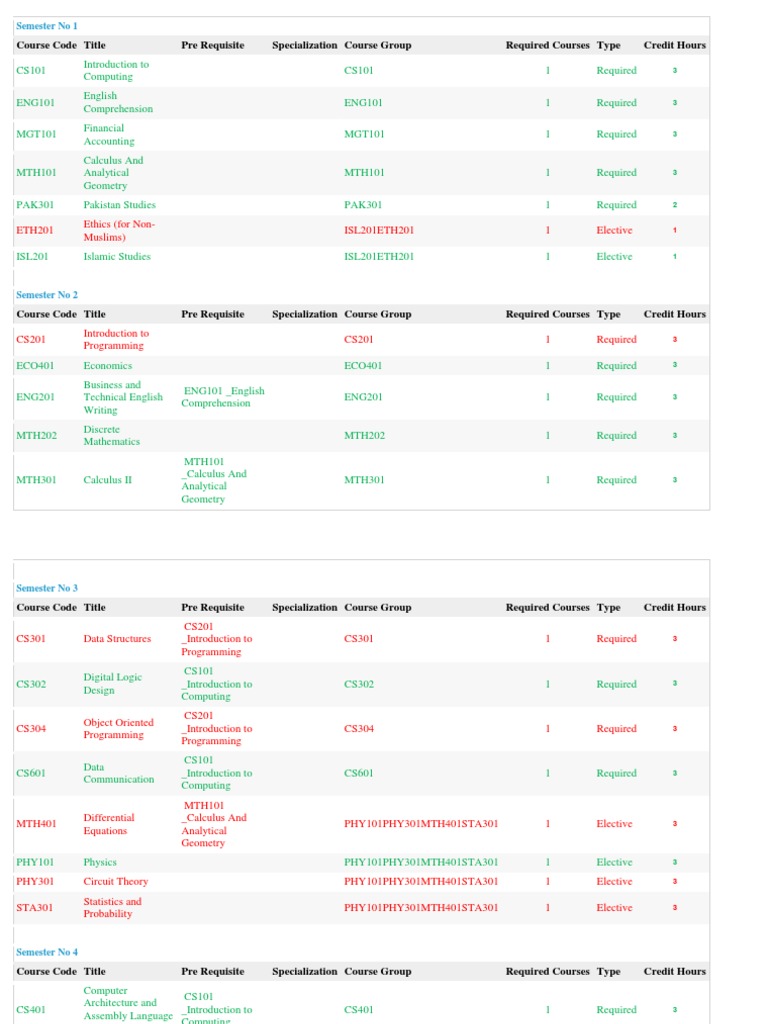Click the Required type in CS304 row
This screenshot has height=1024, width=768.
tap(616, 729)
